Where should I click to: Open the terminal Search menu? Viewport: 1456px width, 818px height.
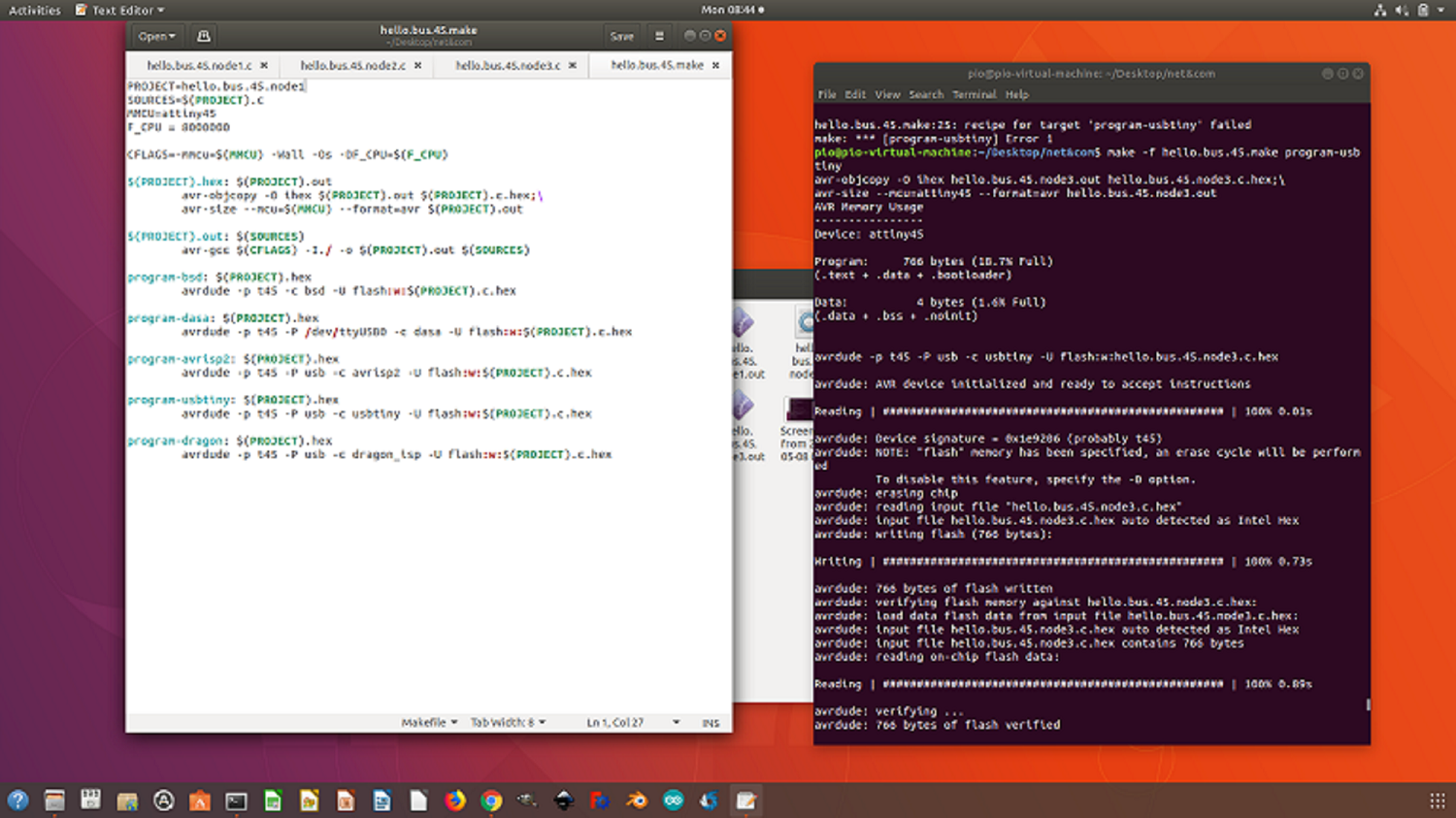click(x=926, y=94)
